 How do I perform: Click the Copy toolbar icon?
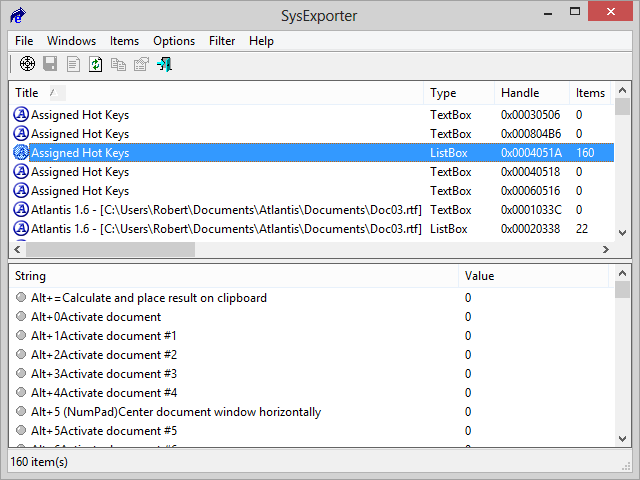119,65
